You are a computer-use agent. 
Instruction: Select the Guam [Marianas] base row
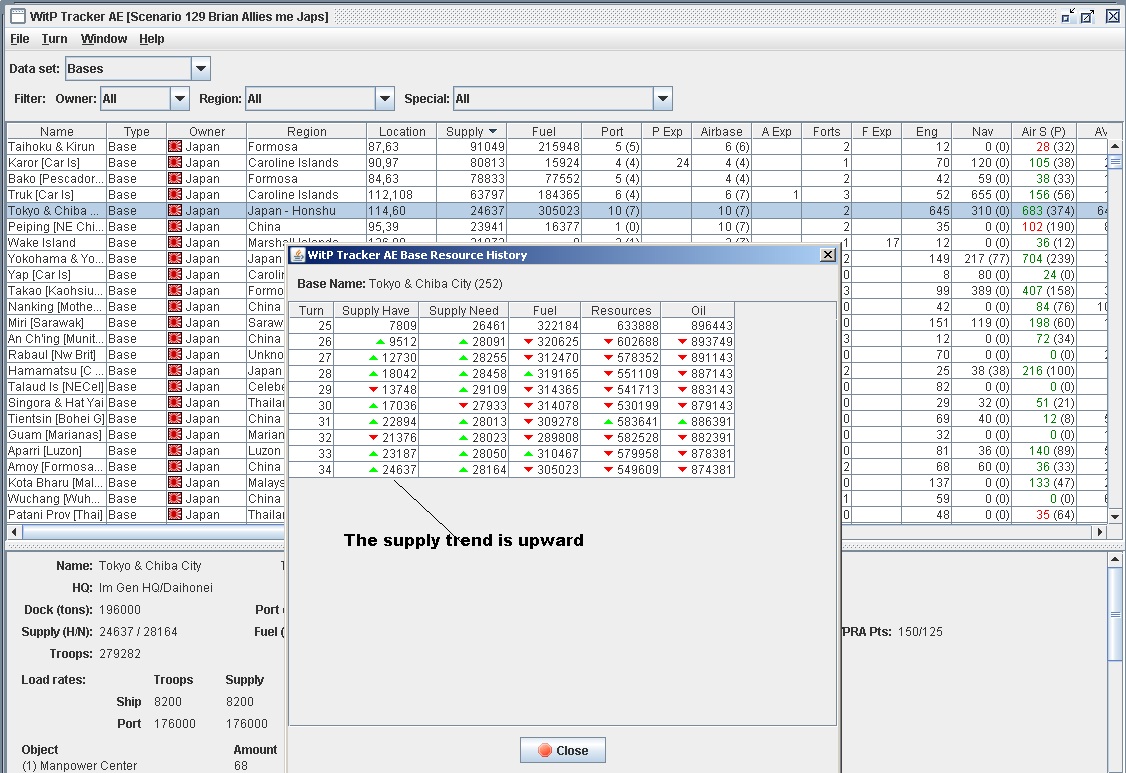[146, 435]
